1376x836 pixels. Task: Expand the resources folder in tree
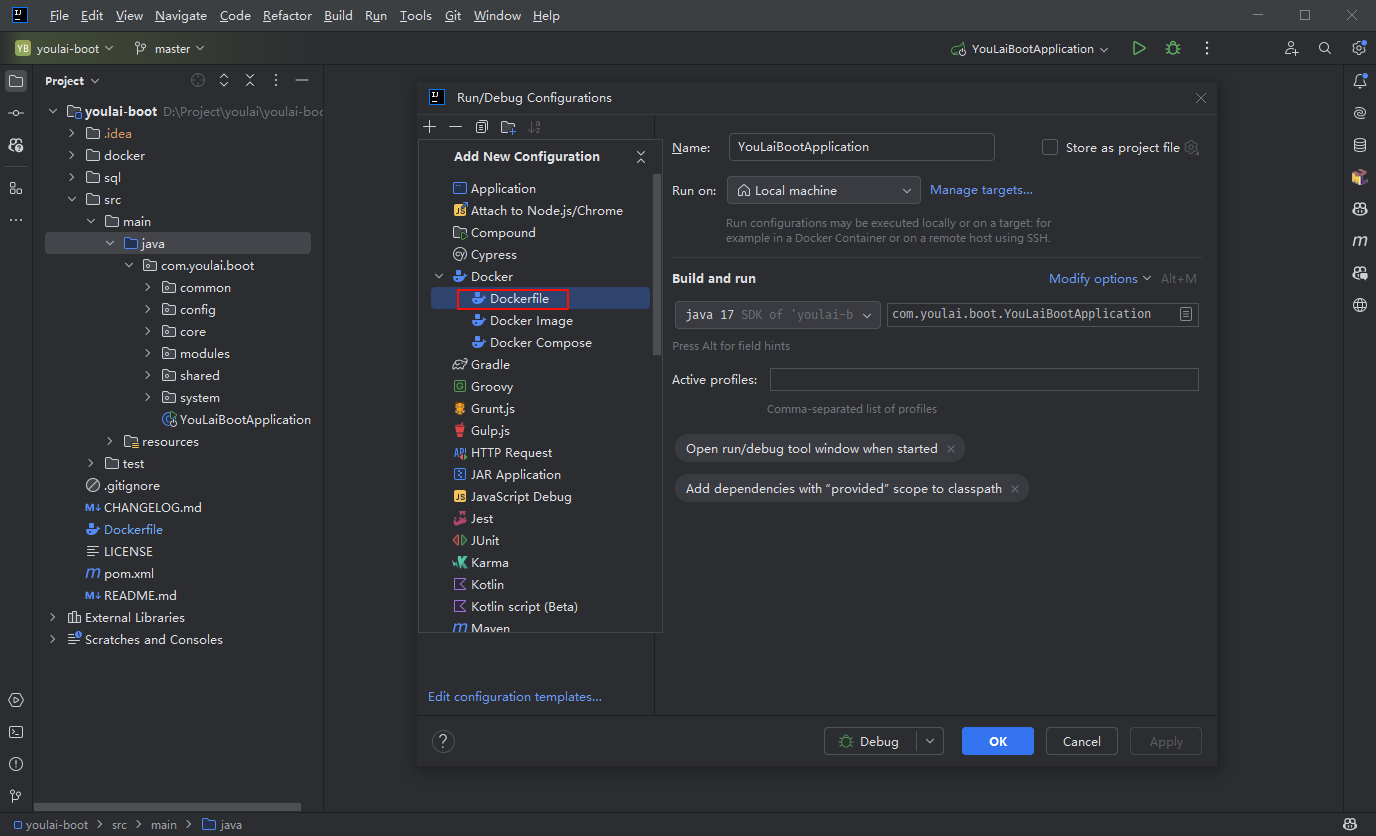click(110, 442)
